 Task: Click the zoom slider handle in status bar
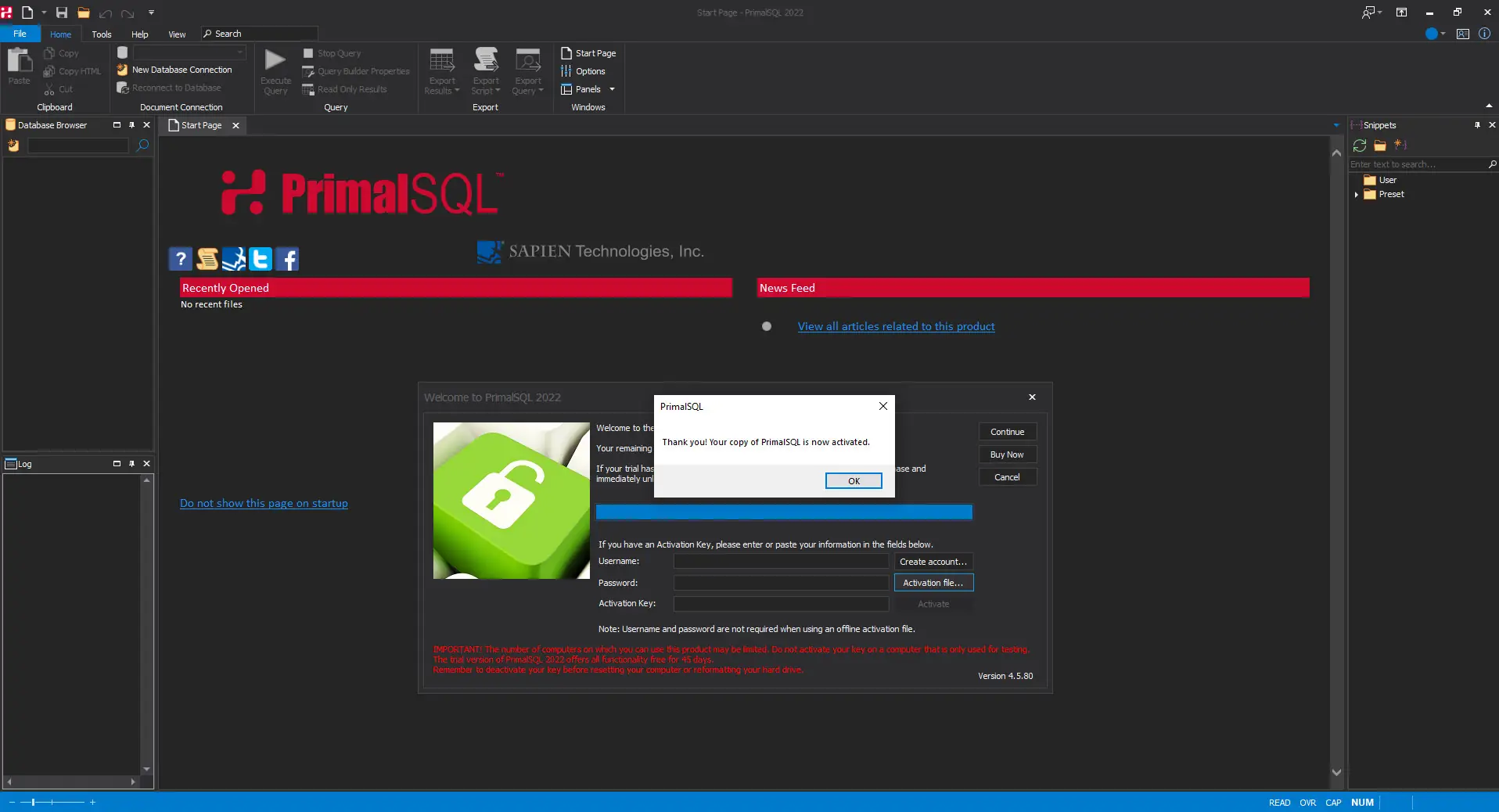[33, 802]
